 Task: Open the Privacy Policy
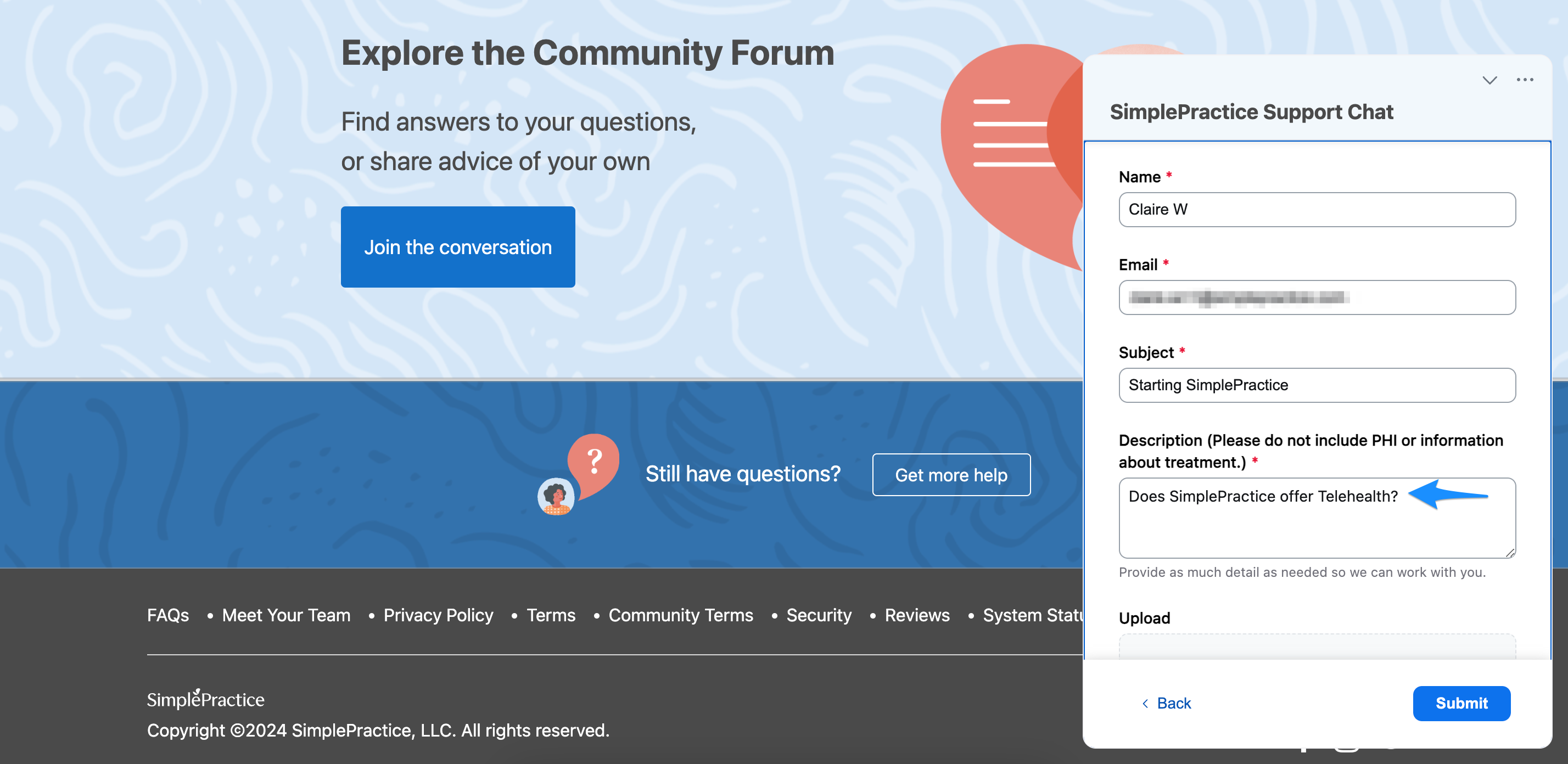[x=438, y=615]
